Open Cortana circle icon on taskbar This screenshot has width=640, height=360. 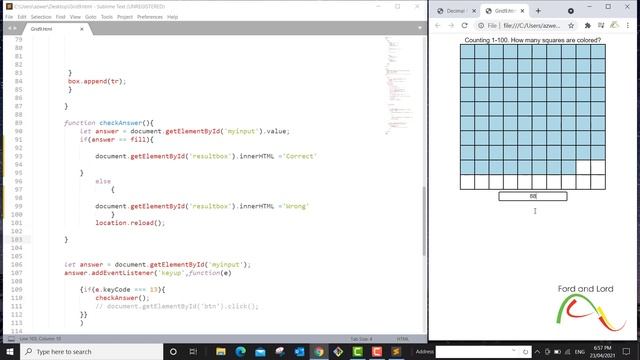pyautogui.click(x=173, y=351)
